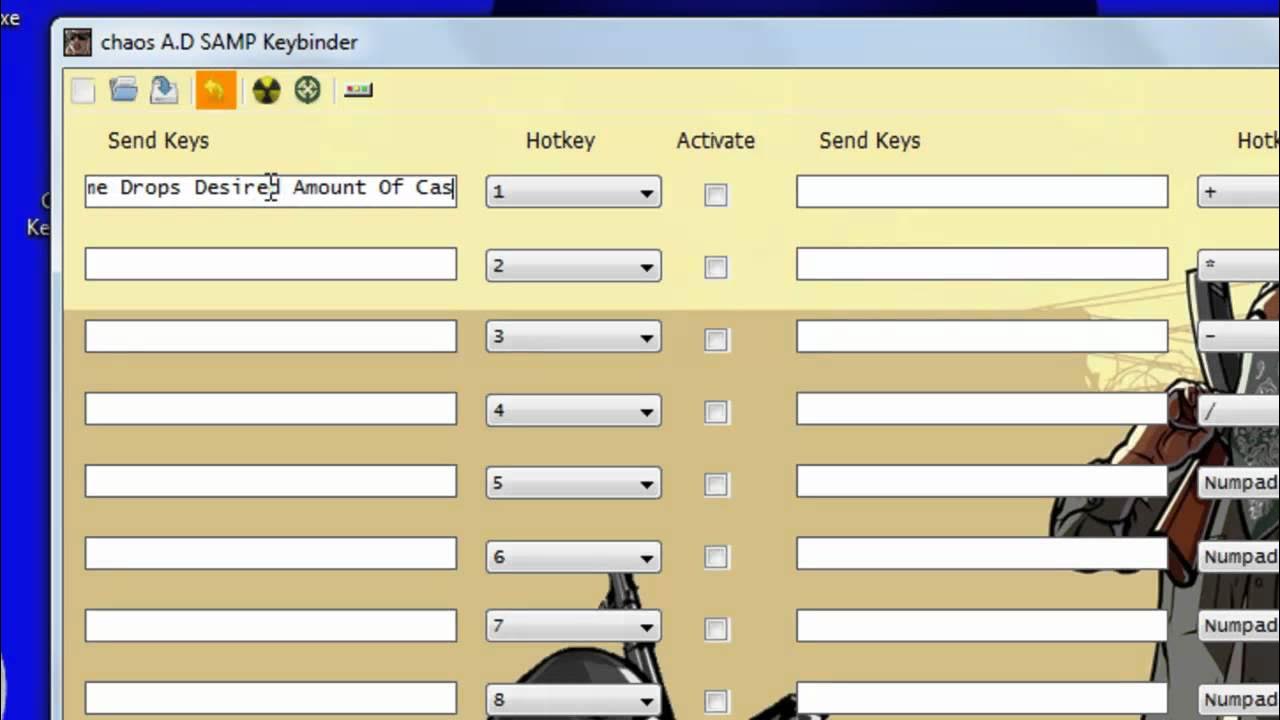
Task: Open a keybind file with folder icon
Action: coord(124,91)
